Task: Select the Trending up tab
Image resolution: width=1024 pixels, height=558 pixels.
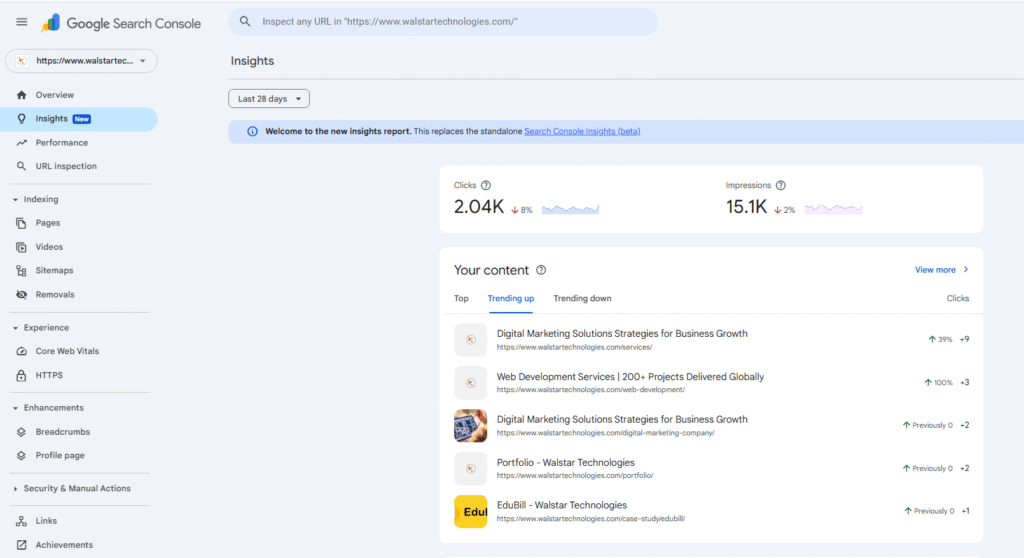Action: (x=511, y=299)
